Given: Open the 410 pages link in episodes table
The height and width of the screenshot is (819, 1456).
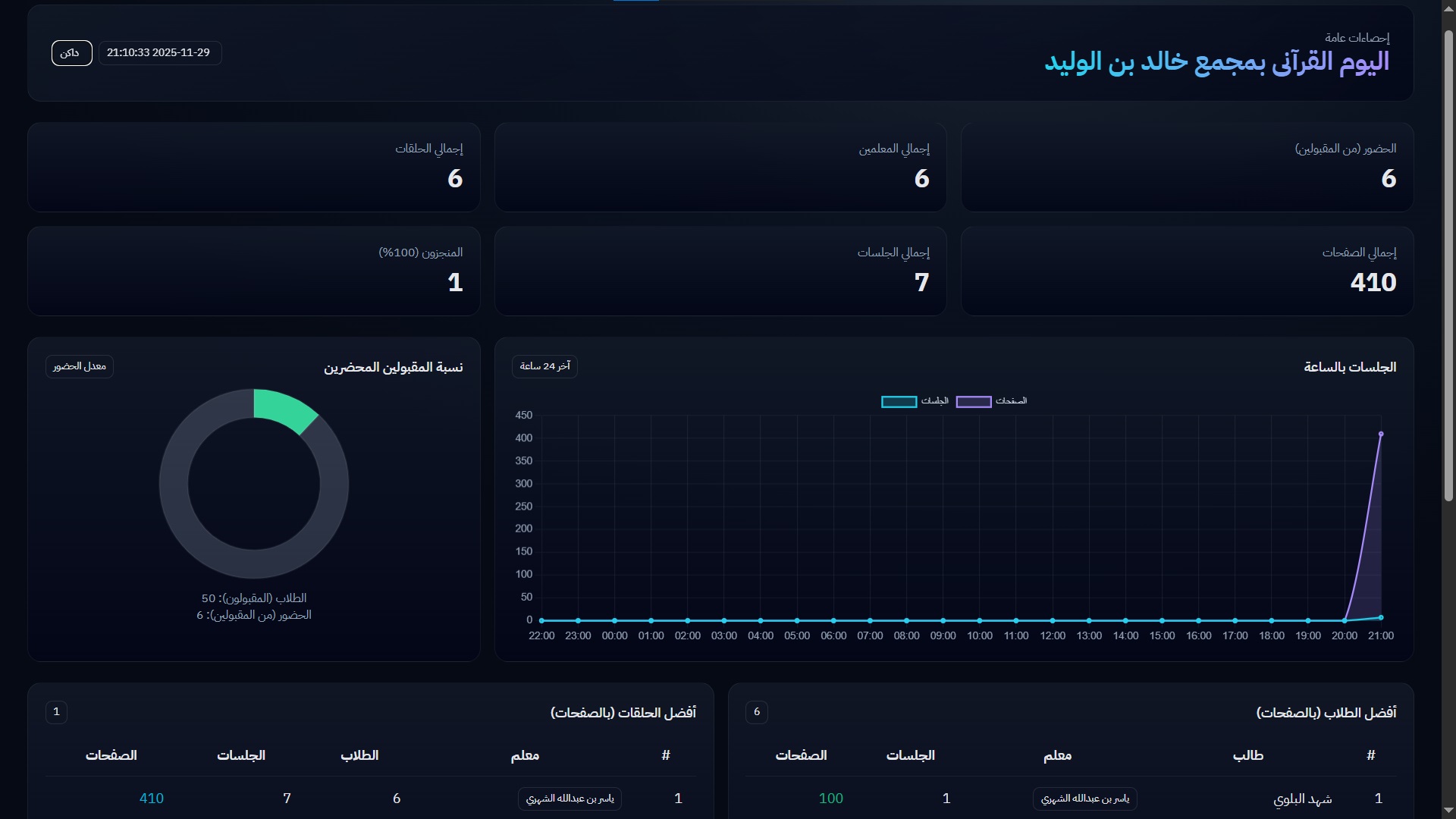Looking at the screenshot, I should pyautogui.click(x=151, y=798).
